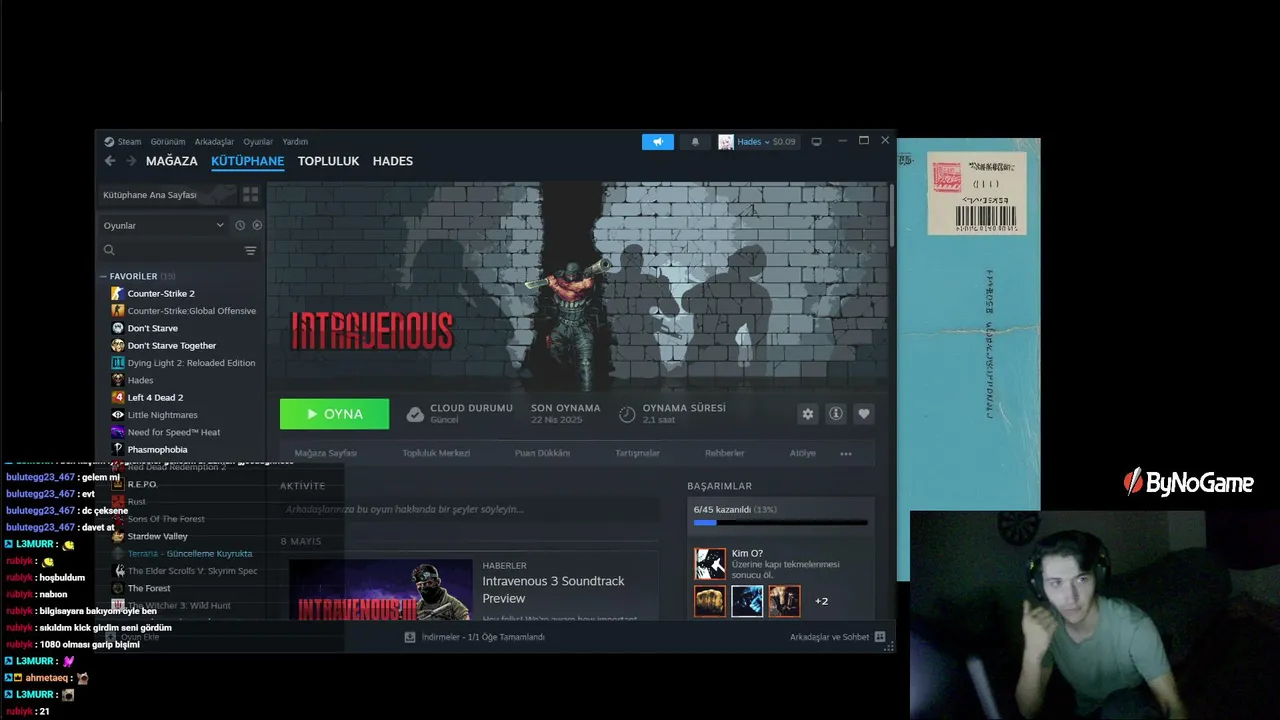Open Rehberler link

(725, 454)
